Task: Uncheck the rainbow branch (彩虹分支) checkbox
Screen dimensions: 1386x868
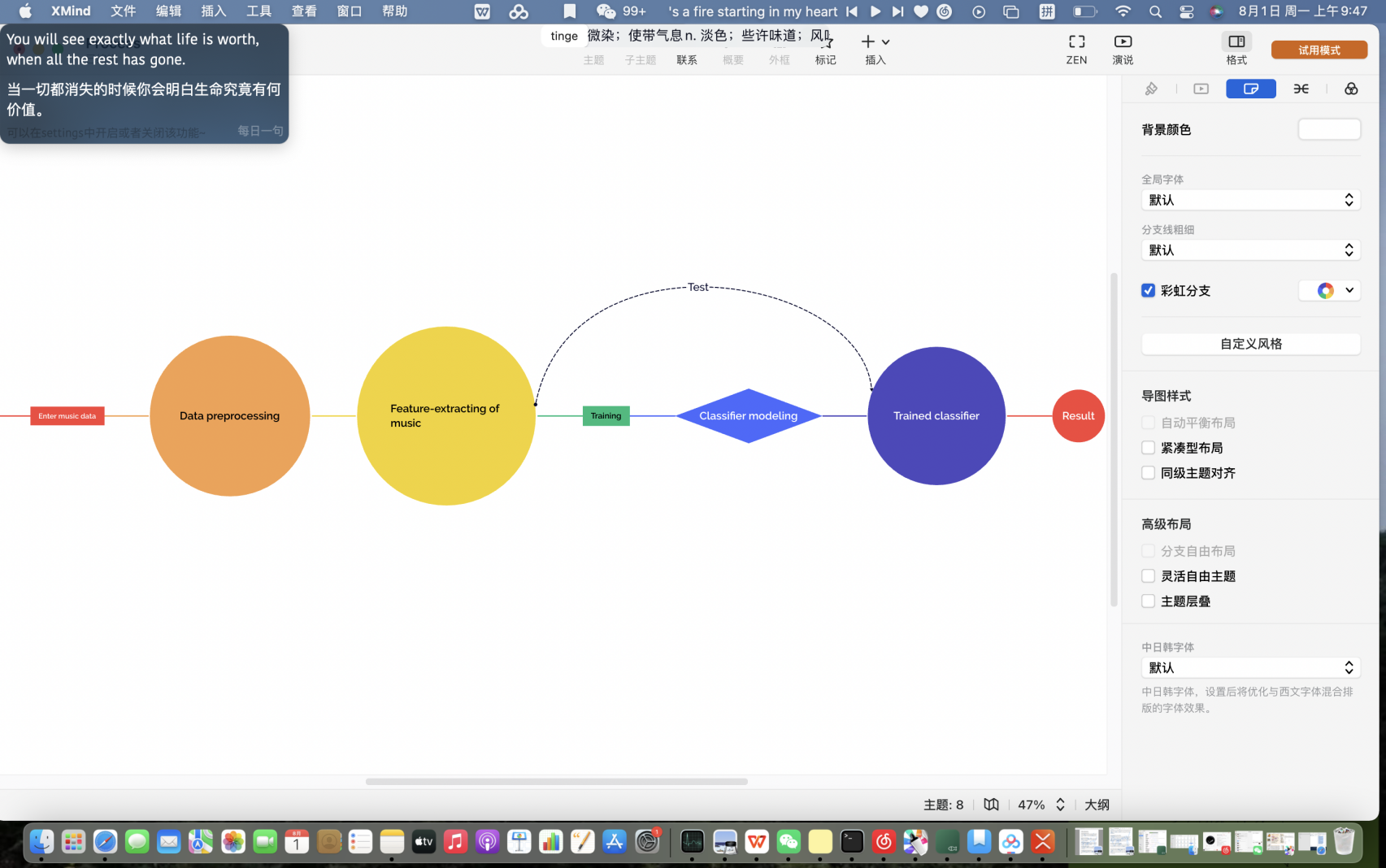Action: click(x=1148, y=290)
